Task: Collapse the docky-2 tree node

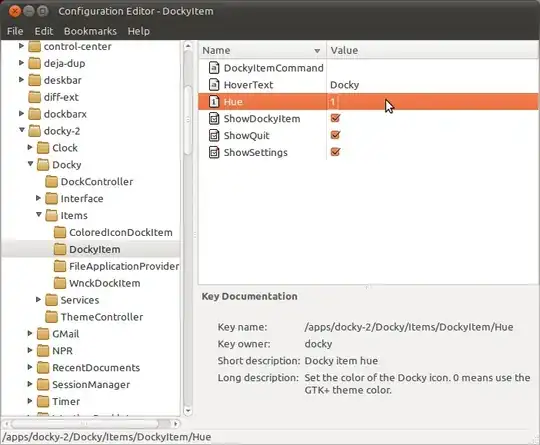Action: point(22,130)
